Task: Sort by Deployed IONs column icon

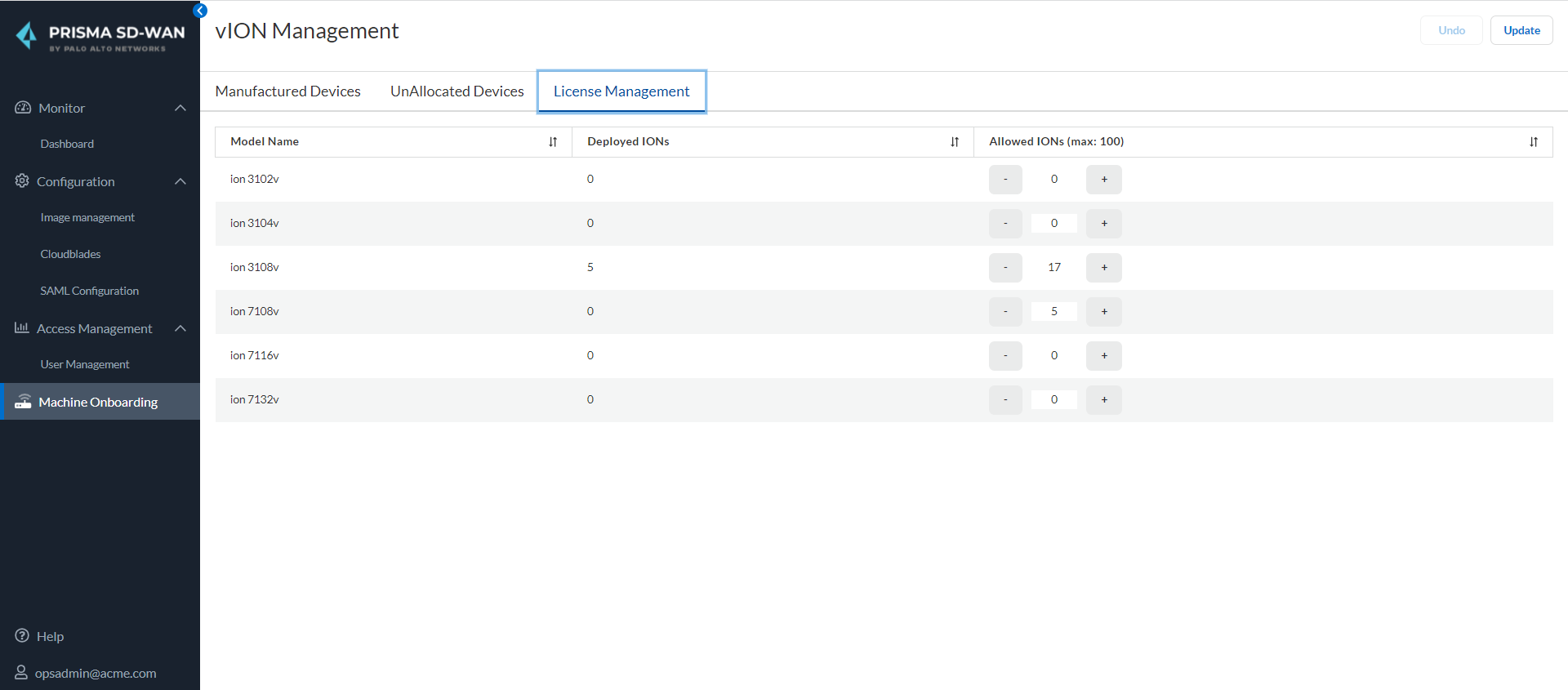Action: (955, 142)
